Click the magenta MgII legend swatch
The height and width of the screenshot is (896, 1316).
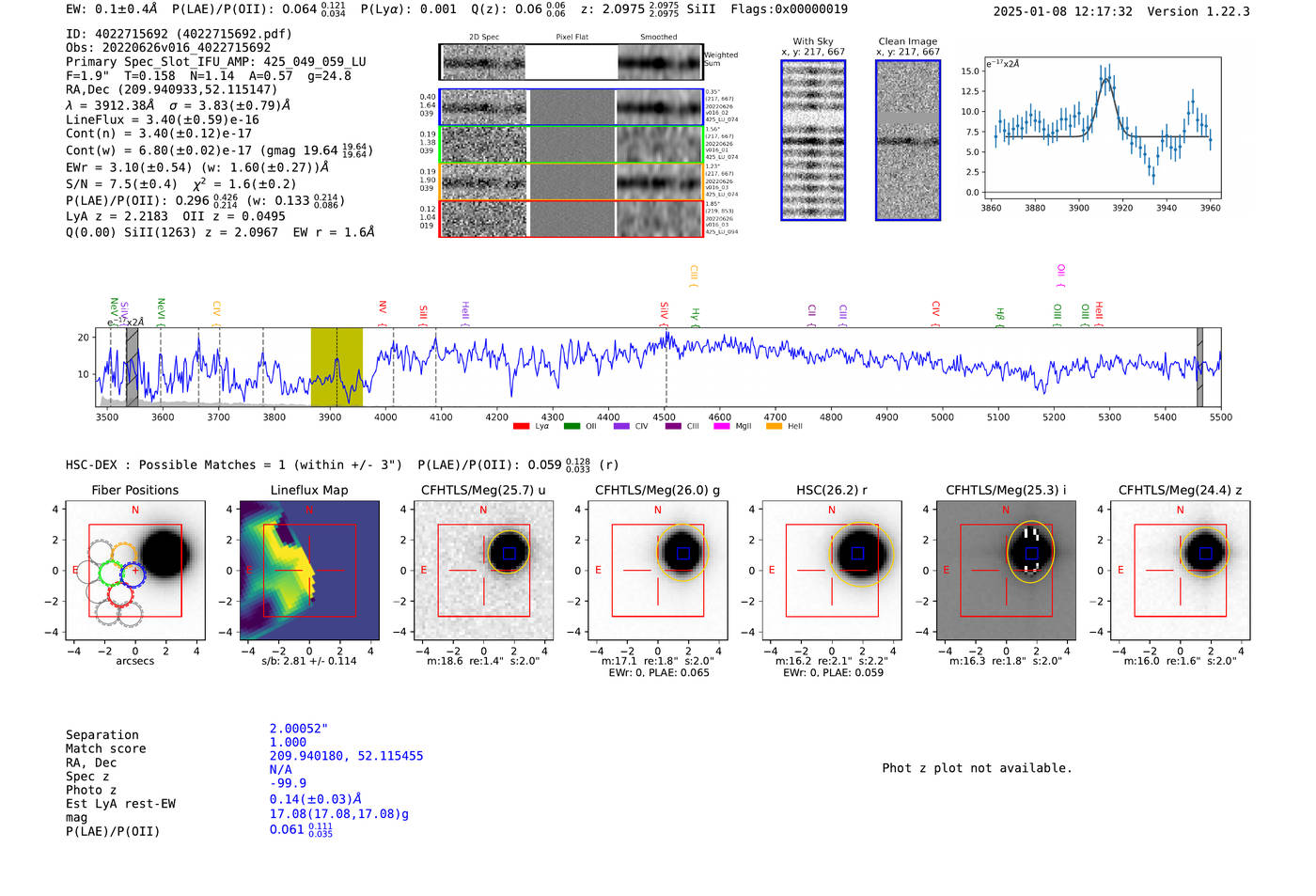[x=721, y=427]
